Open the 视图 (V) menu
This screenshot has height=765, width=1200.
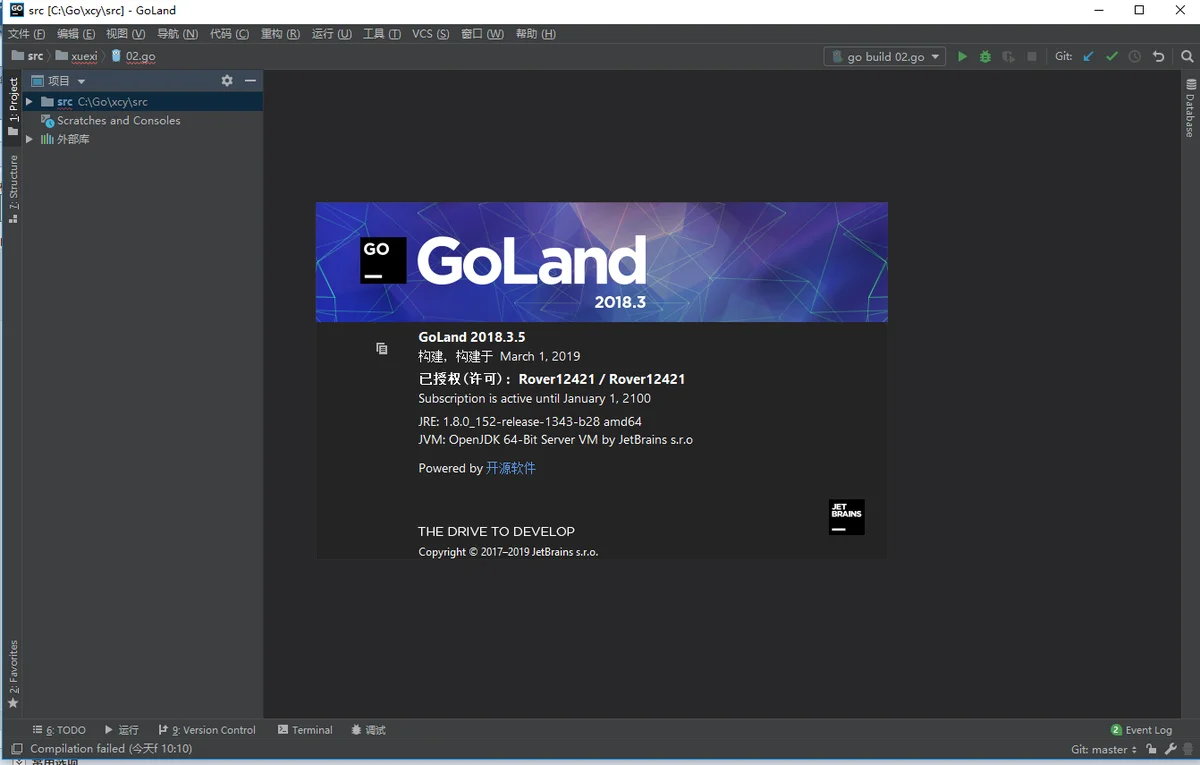tap(125, 34)
